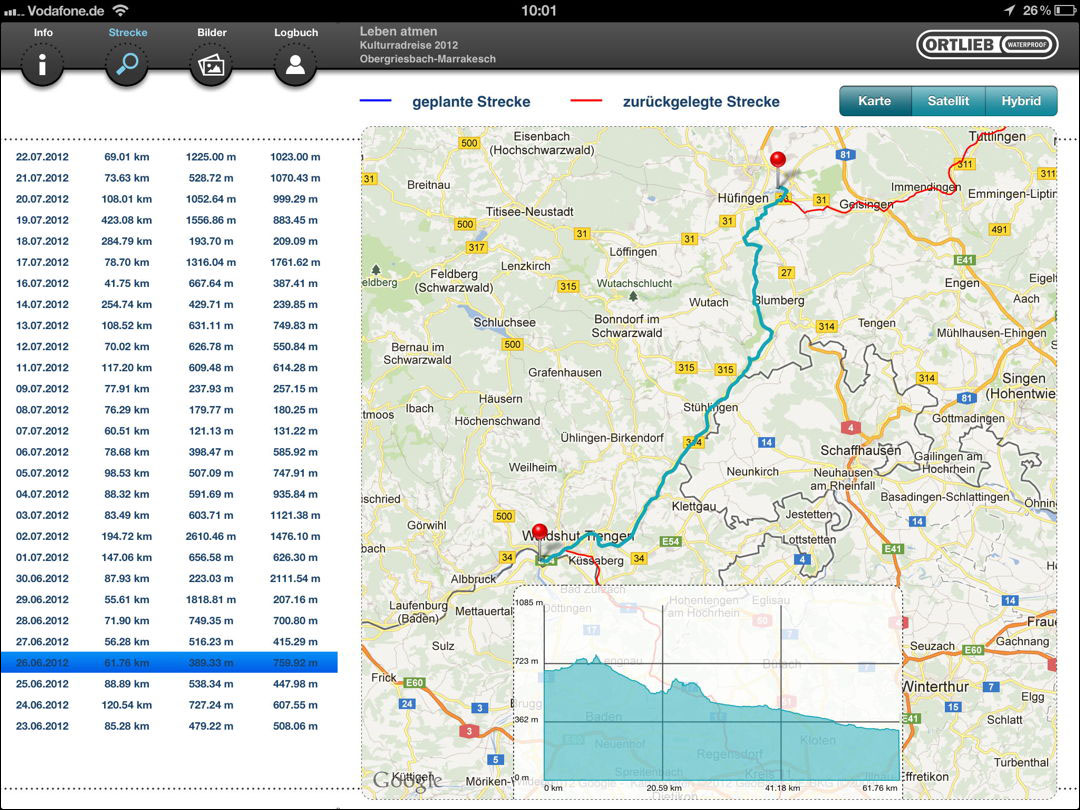Switch map to Karte view
This screenshot has width=1080, height=810.
pos(875,101)
